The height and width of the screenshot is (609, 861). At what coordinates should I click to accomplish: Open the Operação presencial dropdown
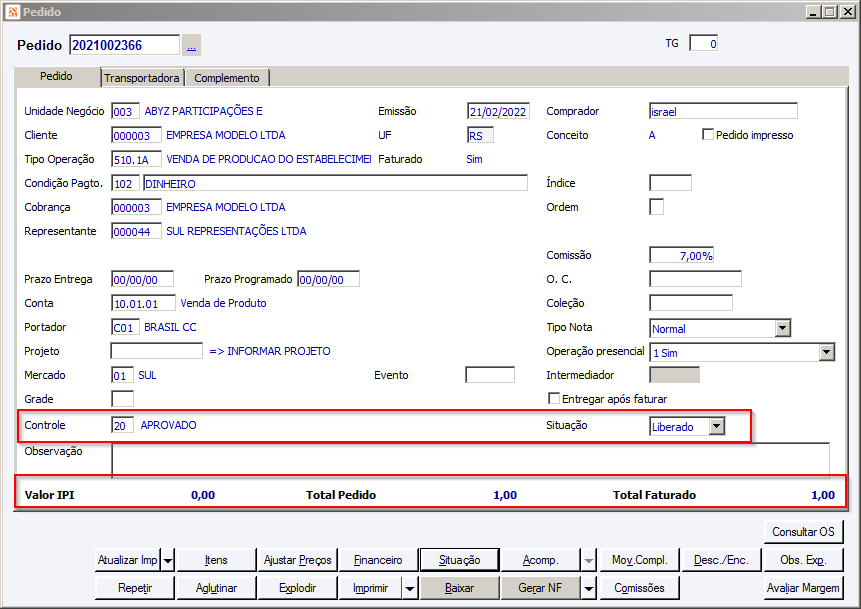(x=826, y=353)
